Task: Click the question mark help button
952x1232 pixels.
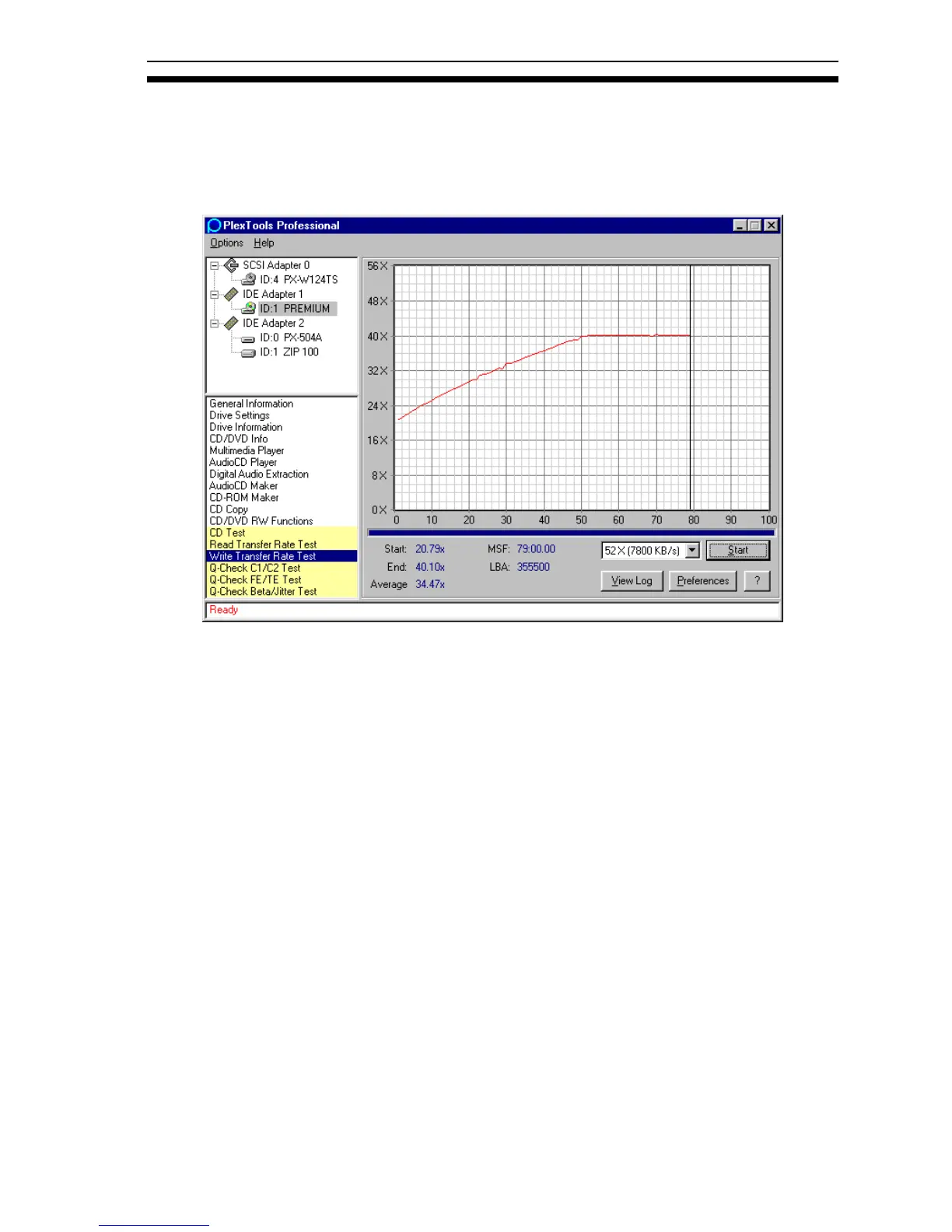Action: pyautogui.click(x=757, y=581)
